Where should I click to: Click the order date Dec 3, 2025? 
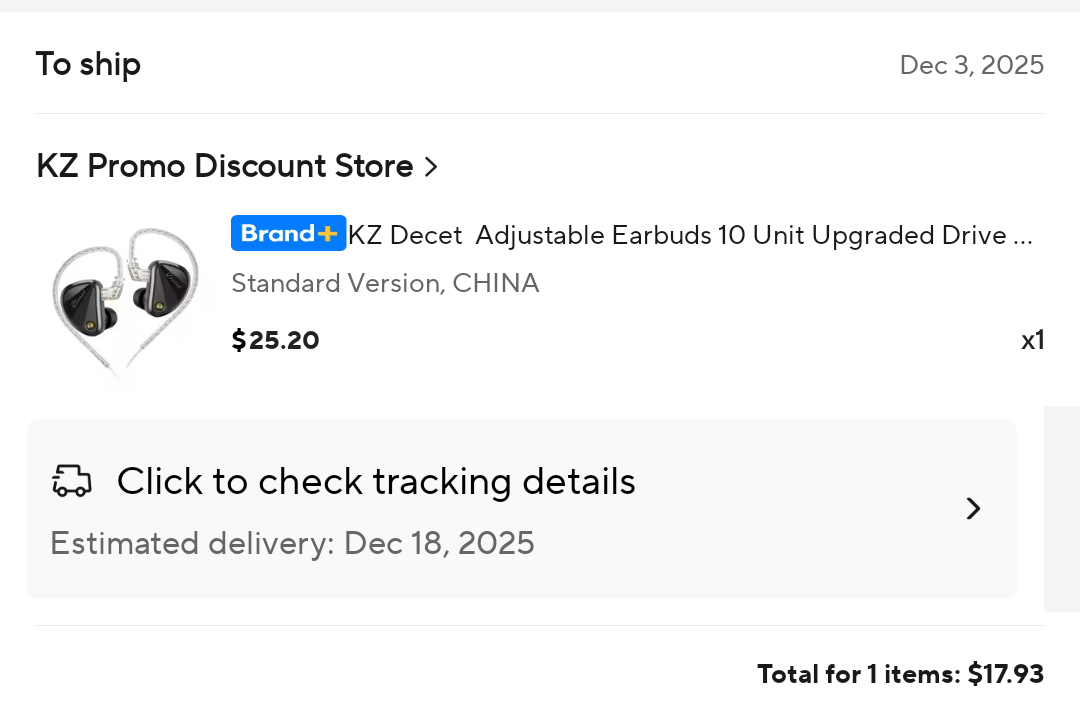[971, 65]
